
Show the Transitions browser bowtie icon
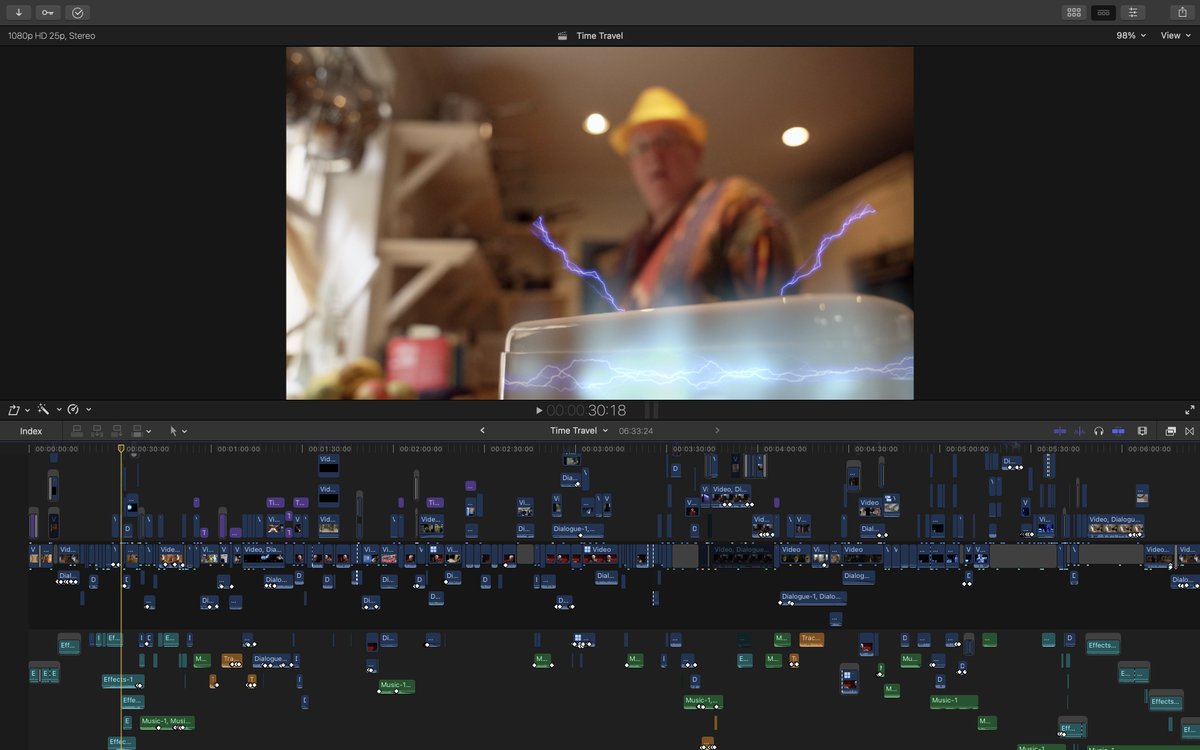point(1190,431)
